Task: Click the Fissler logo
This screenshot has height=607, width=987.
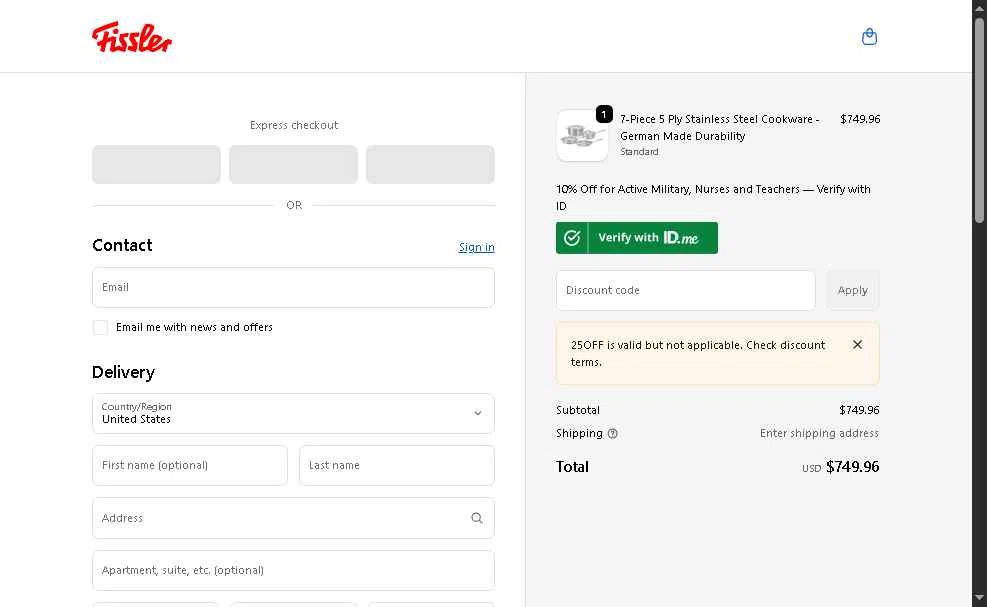Action: [x=132, y=37]
